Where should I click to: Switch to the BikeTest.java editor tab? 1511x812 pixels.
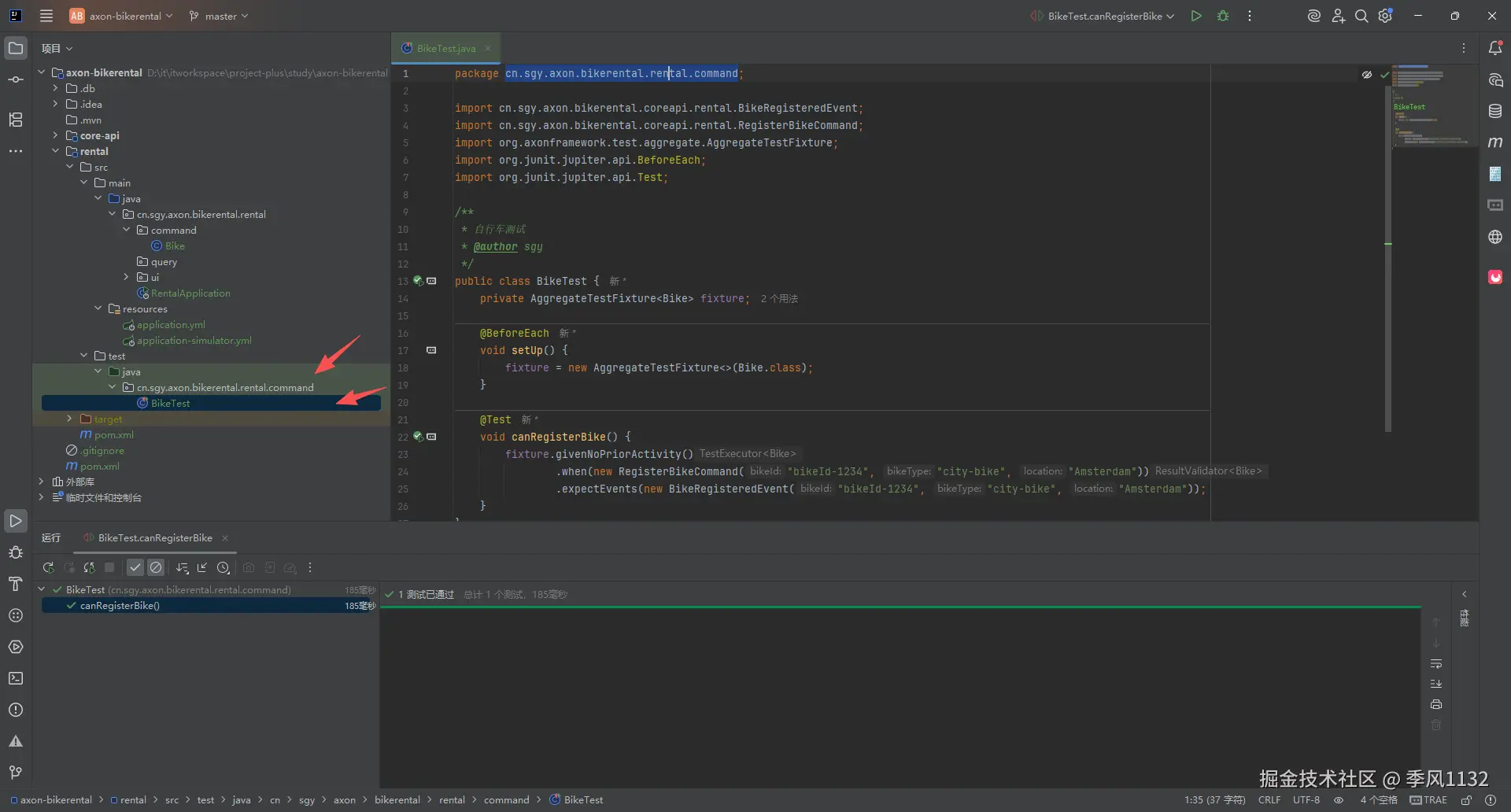(445, 48)
